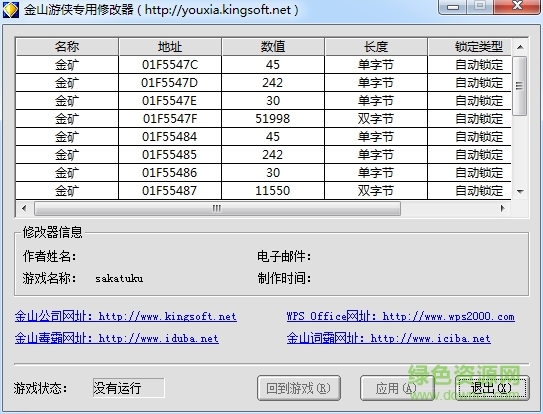Click 自动锁定 in row 01F55487
The height and width of the screenshot is (414, 543).
click(x=470, y=191)
